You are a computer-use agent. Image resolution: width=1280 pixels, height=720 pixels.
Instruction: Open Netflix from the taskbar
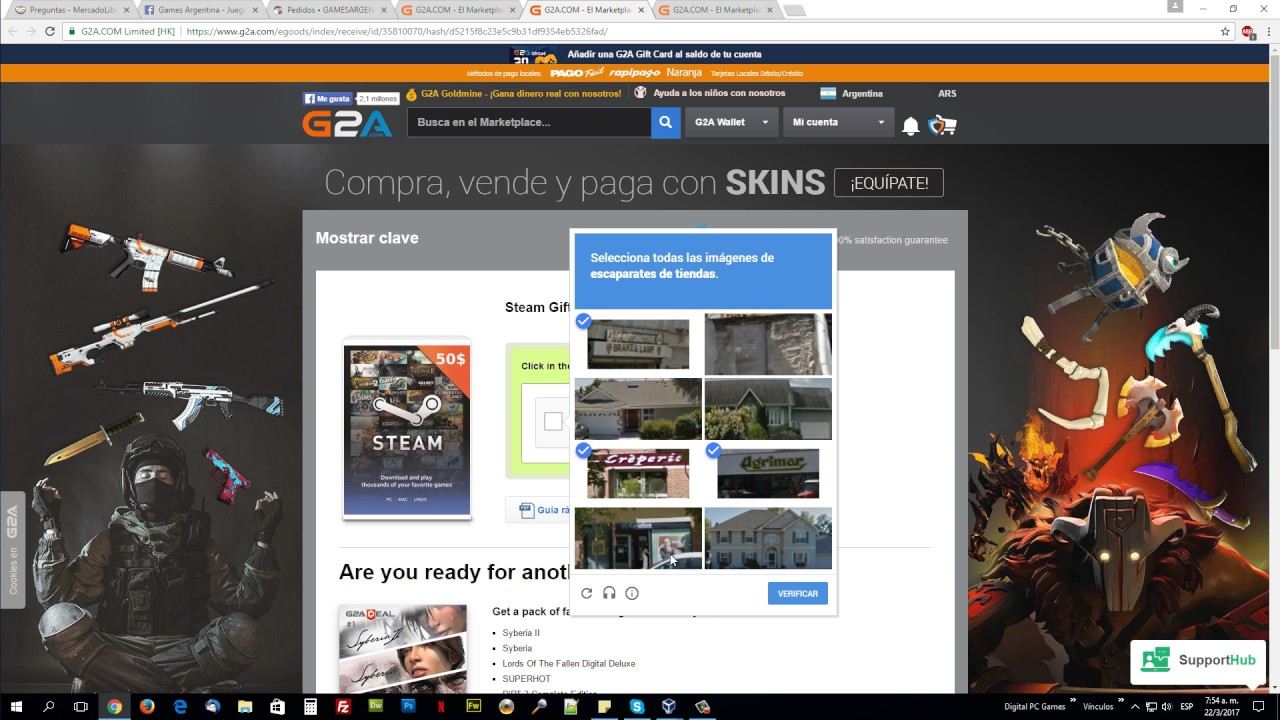point(441,706)
